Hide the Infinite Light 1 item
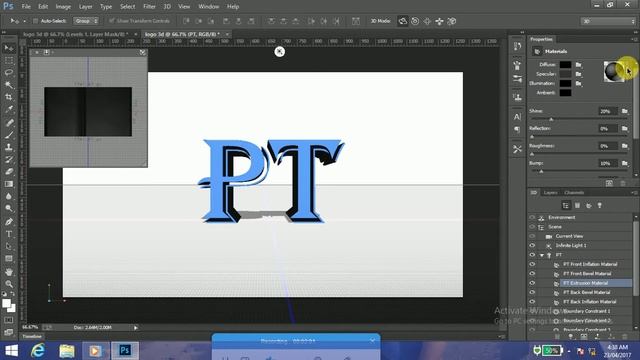Image resolution: width=640 pixels, height=360 pixels. (532, 246)
